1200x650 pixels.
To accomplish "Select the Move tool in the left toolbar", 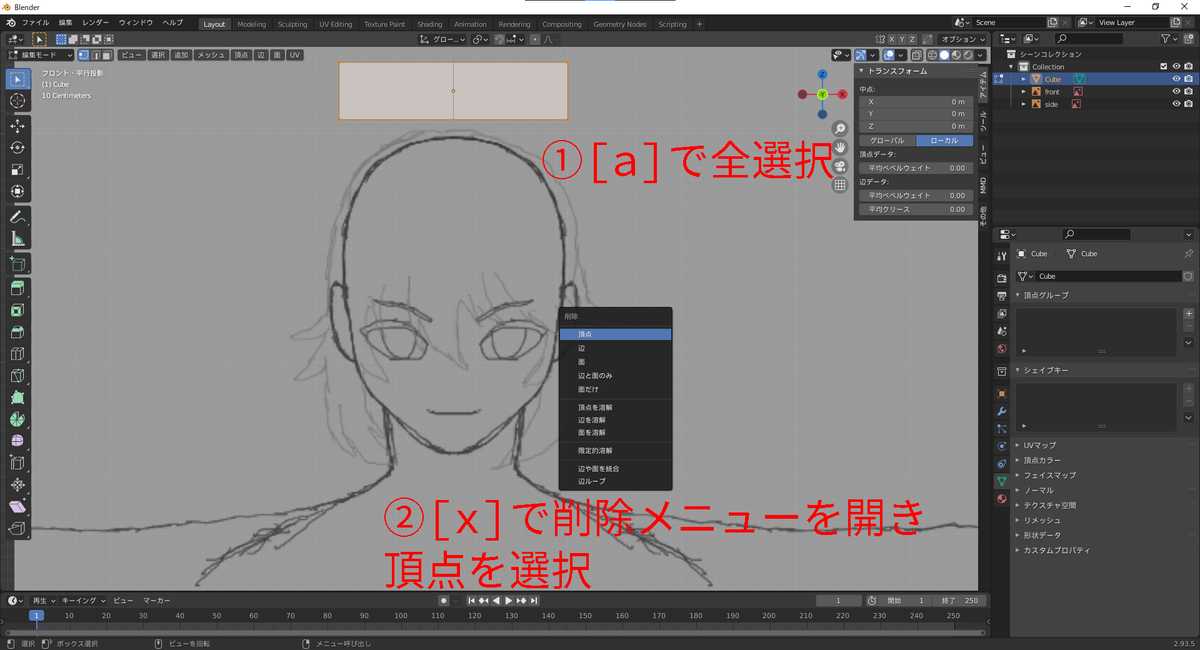I will 15,124.
